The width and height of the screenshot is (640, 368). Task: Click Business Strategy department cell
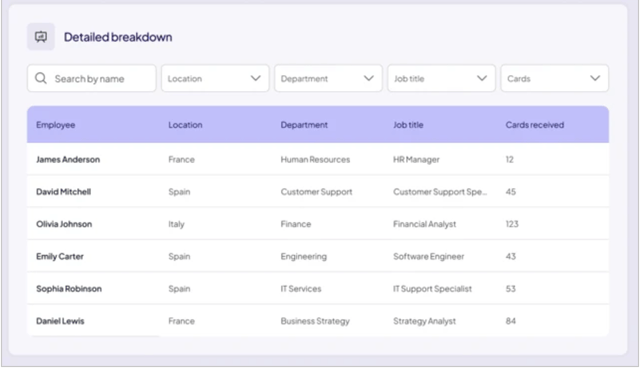(x=315, y=321)
